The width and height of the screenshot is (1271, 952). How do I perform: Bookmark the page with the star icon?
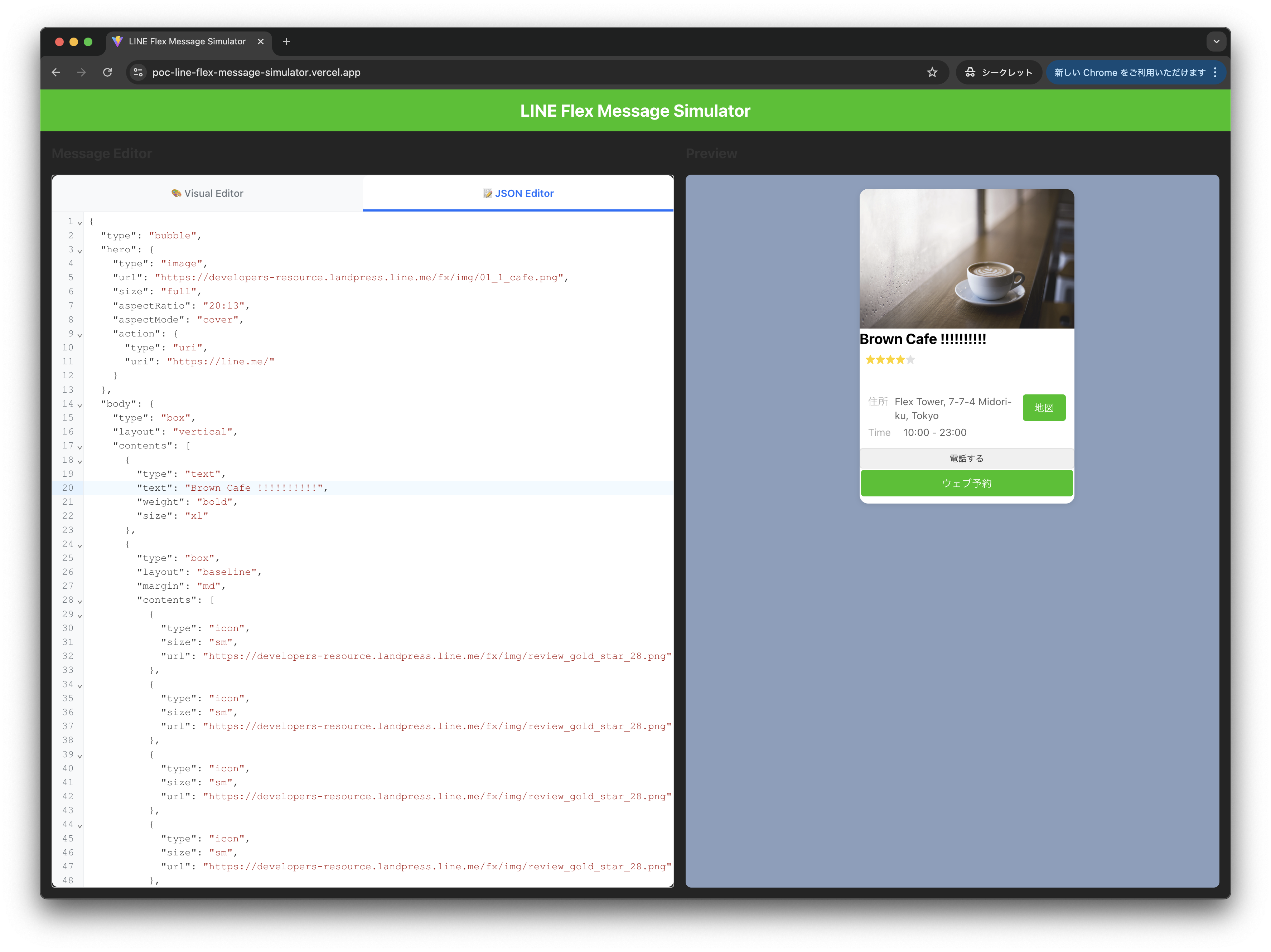point(933,72)
